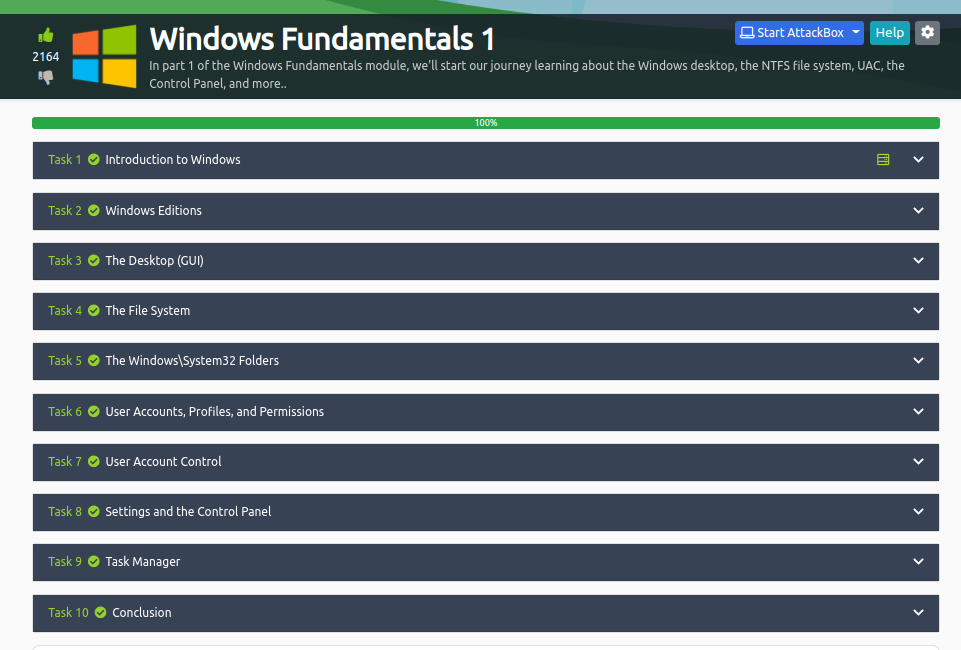Viewport: 961px width, 650px height.
Task: Open 'The Windows\System32 Folders' task title
Action: (192, 361)
